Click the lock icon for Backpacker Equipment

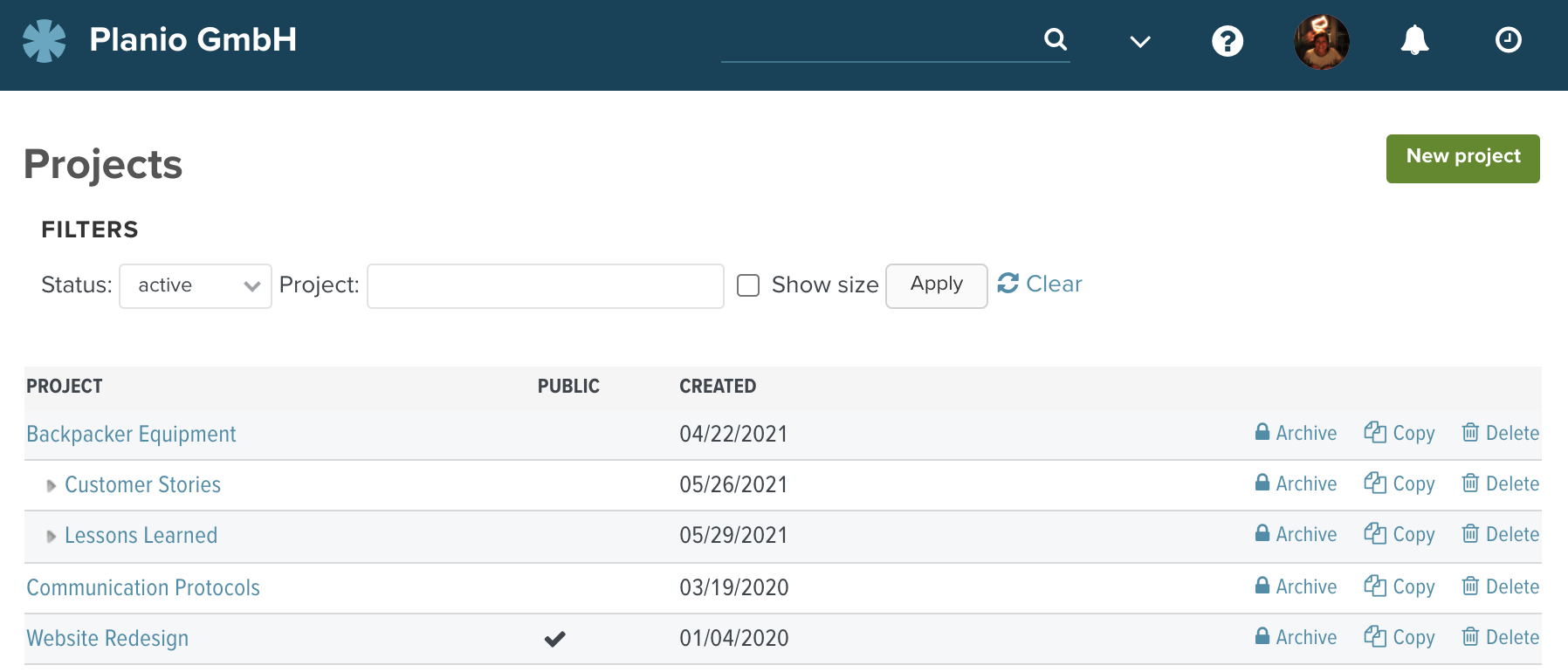pos(1262,432)
